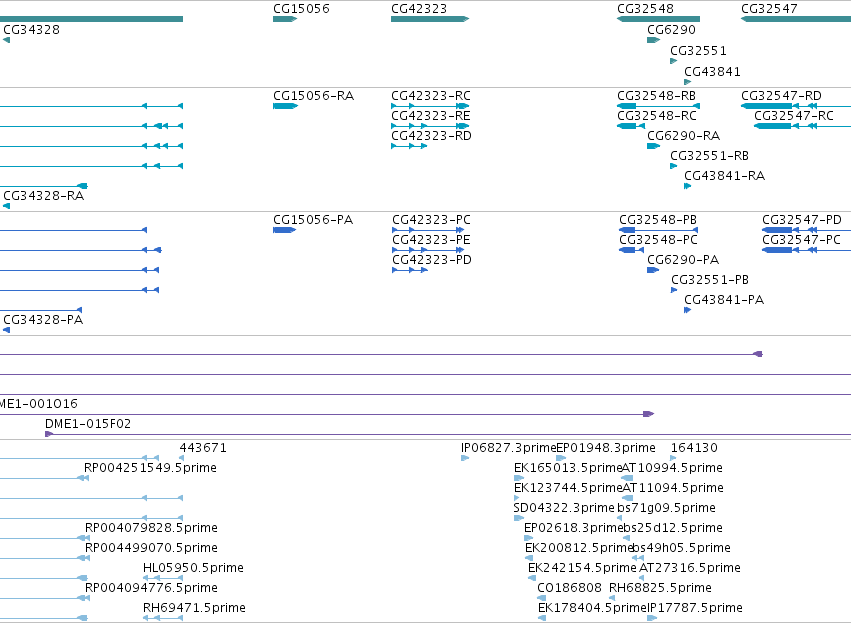Click the CG42323-RE transcript feature
Viewport: 851px width, 623px height.
[x=430, y=126]
